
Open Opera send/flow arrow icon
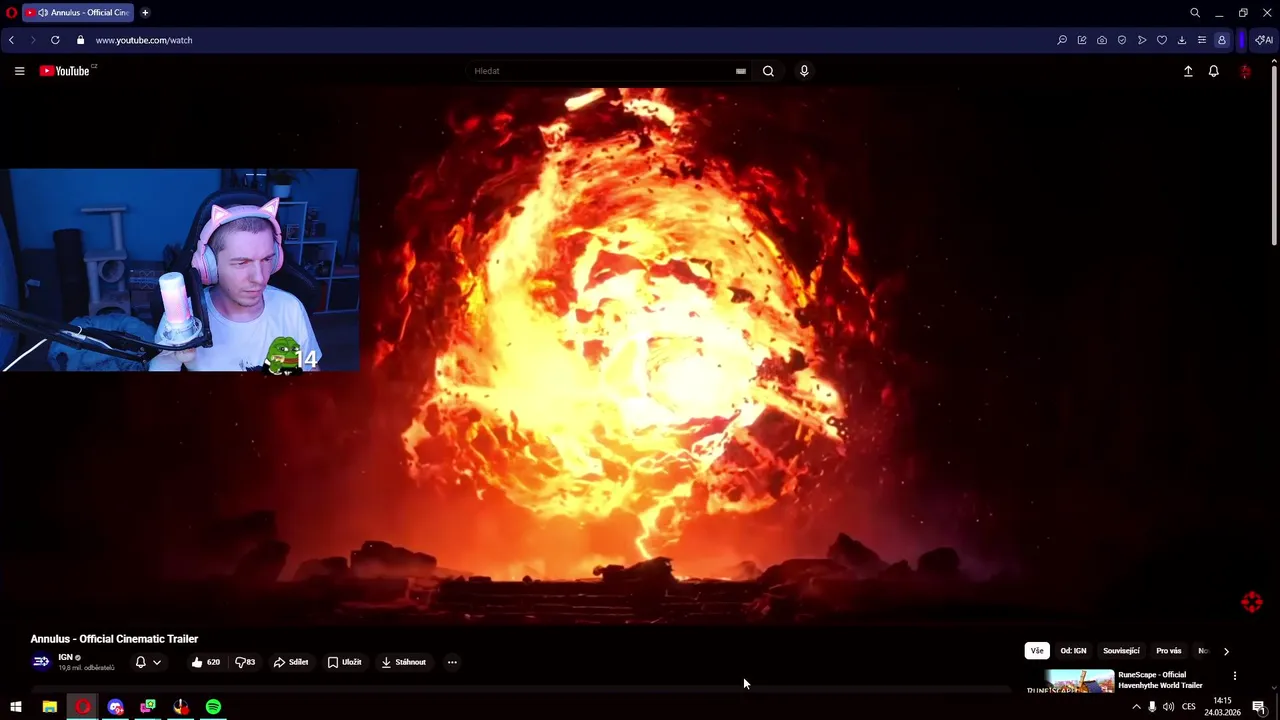pos(1142,40)
